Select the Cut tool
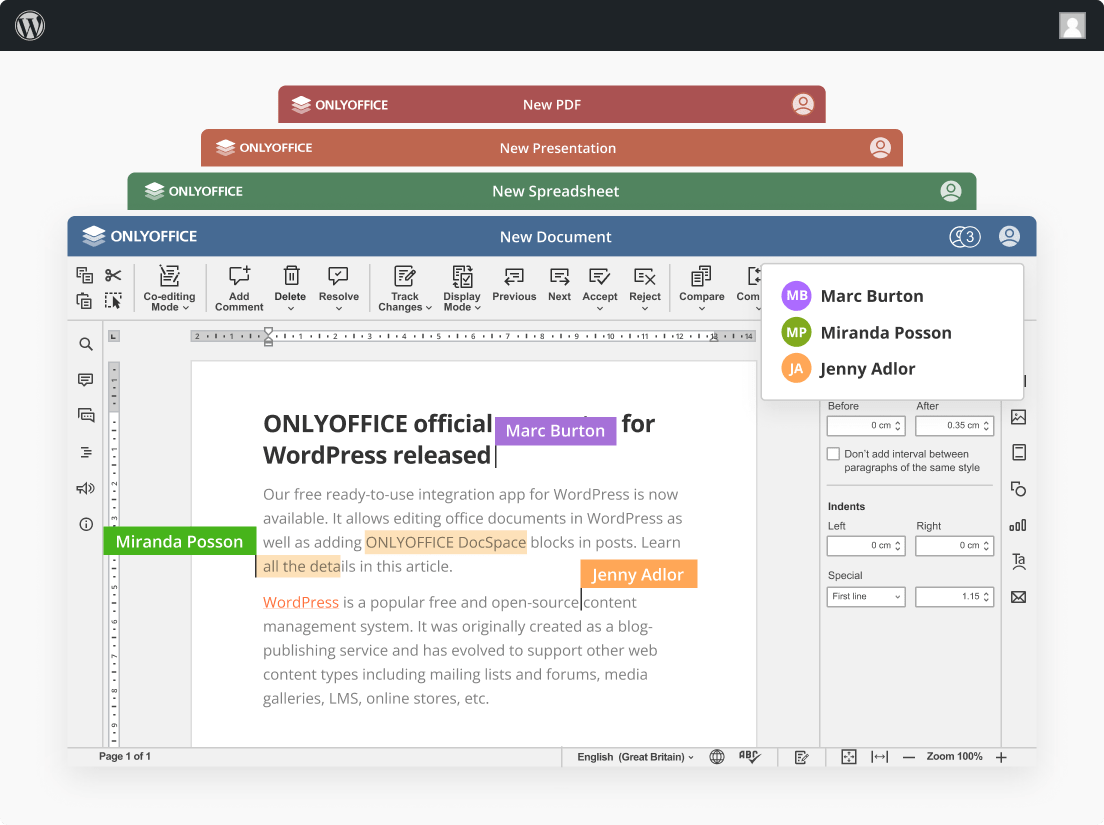1104x825 pixels. 113,273
